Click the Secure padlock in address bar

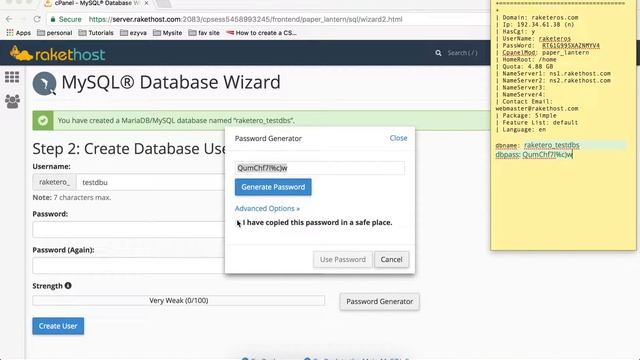[x=53, y=19]
